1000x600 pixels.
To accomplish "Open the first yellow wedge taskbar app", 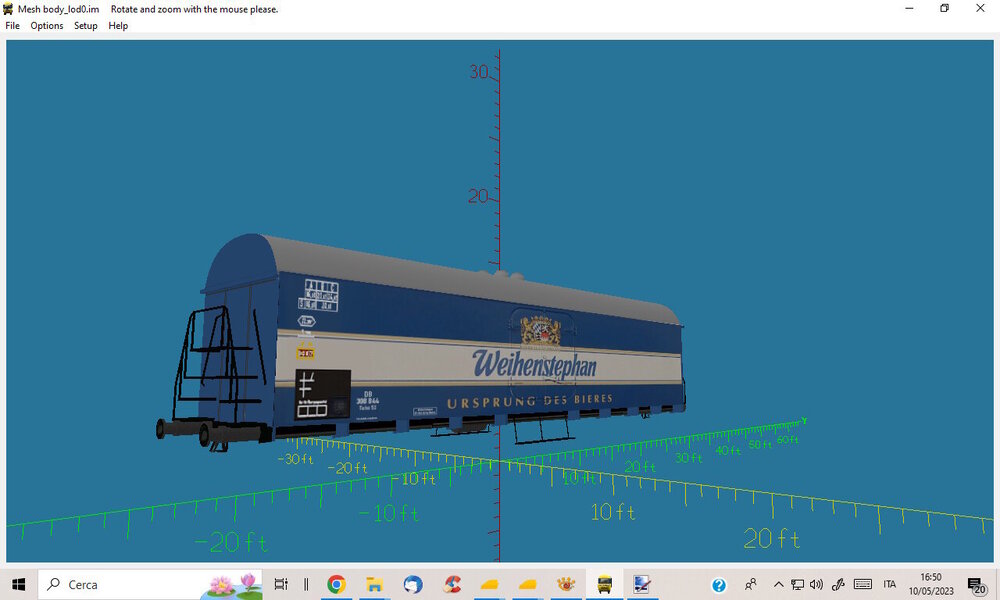I will pos(489,584).
